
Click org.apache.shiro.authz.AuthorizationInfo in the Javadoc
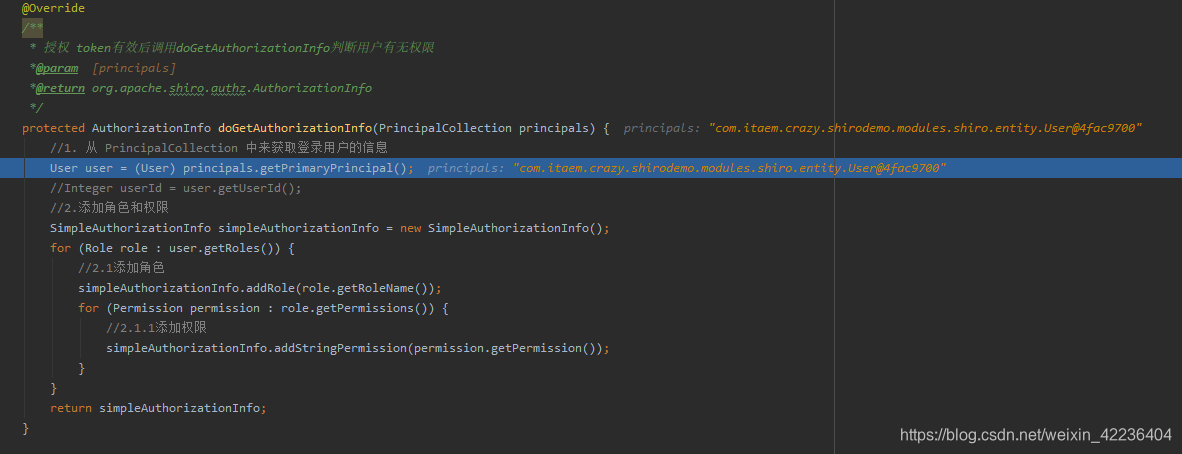coord(232,88)
